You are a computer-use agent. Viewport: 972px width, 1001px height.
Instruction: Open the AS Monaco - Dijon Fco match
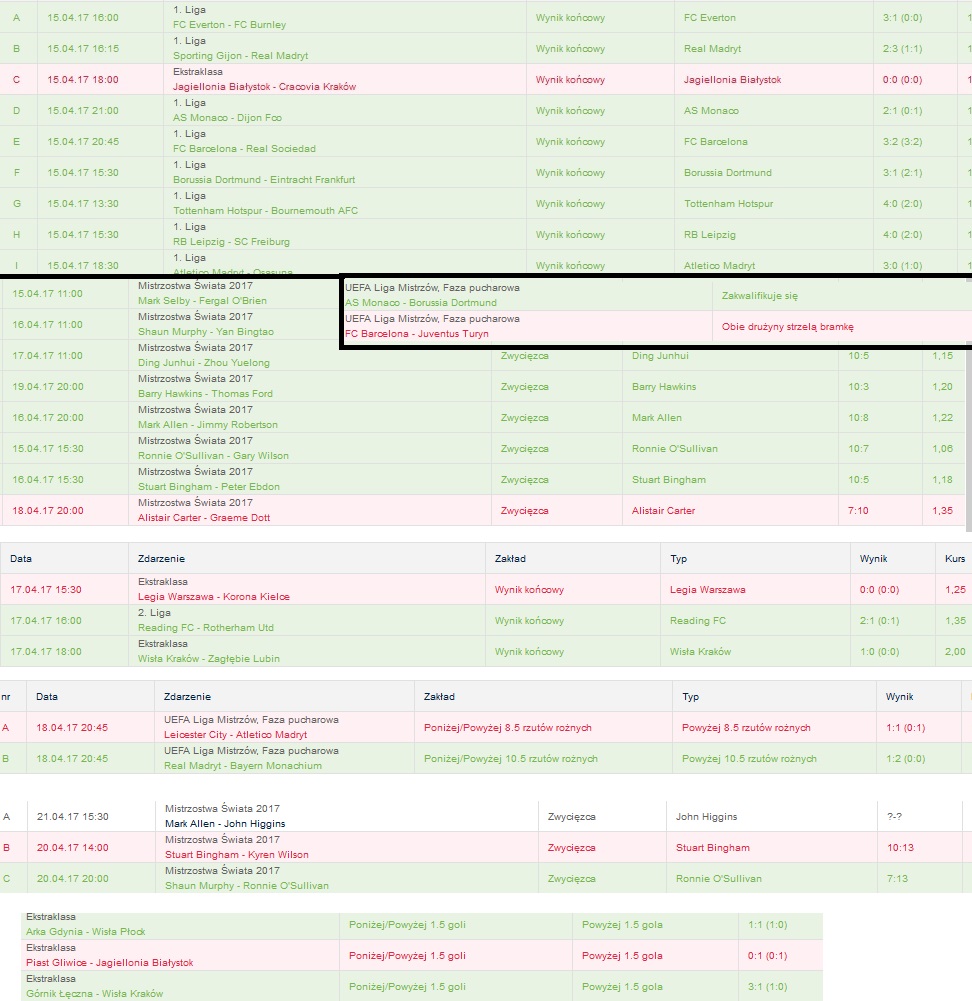227,117
